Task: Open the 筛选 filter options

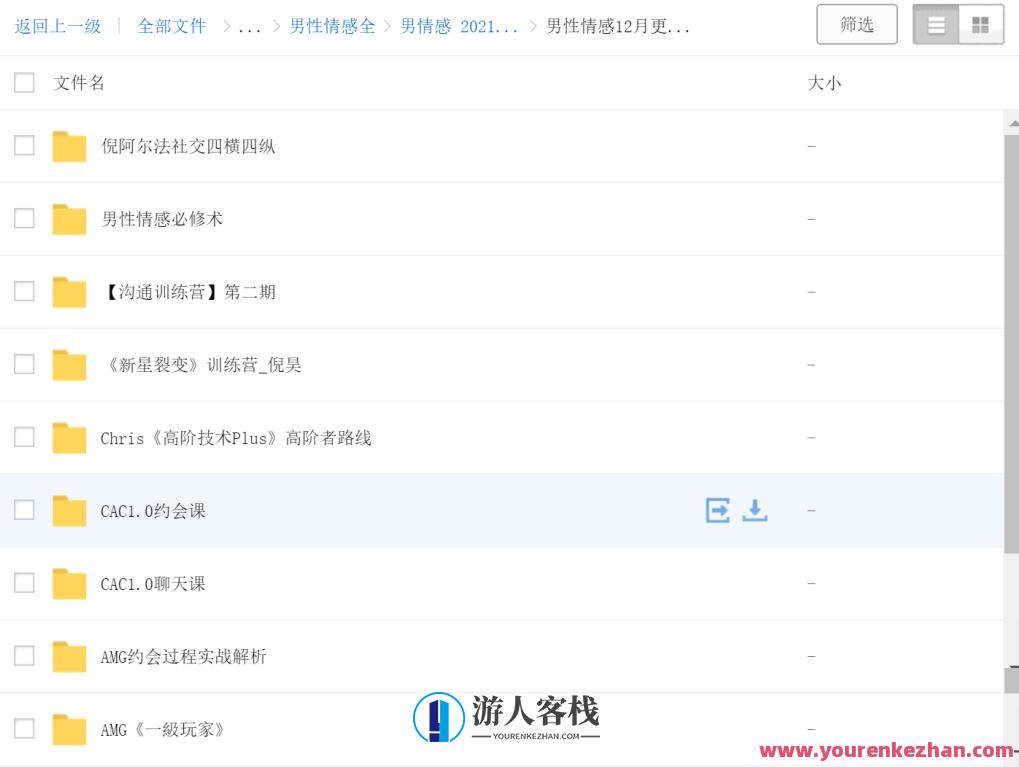Action: coord(856,24)
